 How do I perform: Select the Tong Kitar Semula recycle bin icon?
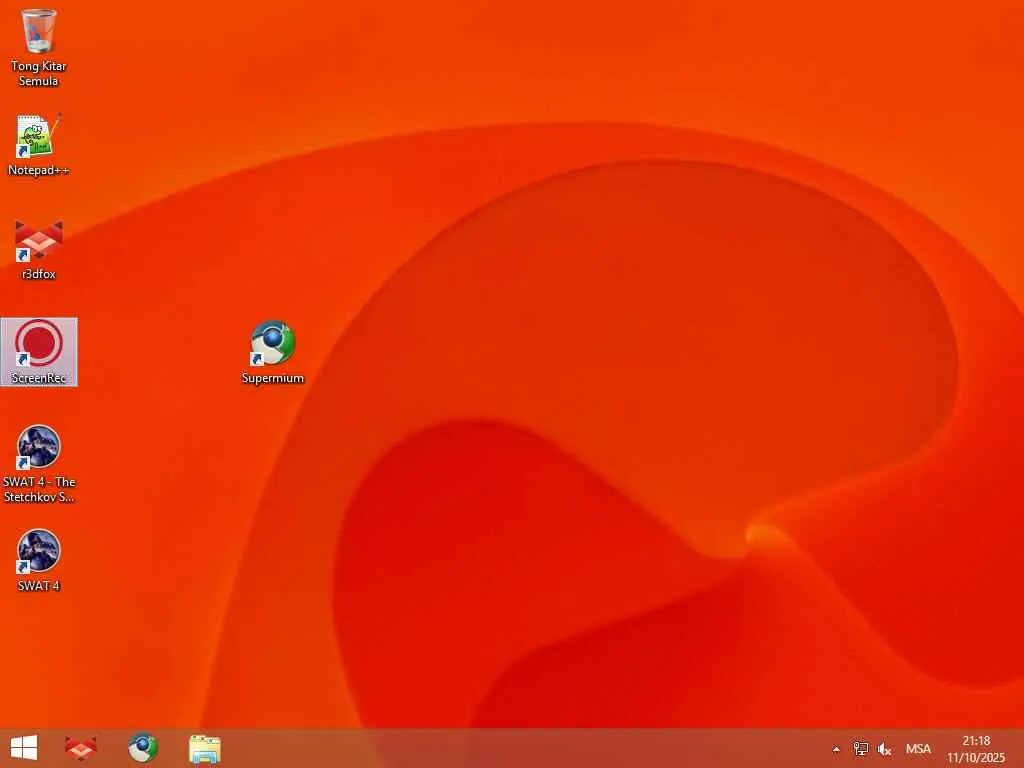[x=39, y=47]
